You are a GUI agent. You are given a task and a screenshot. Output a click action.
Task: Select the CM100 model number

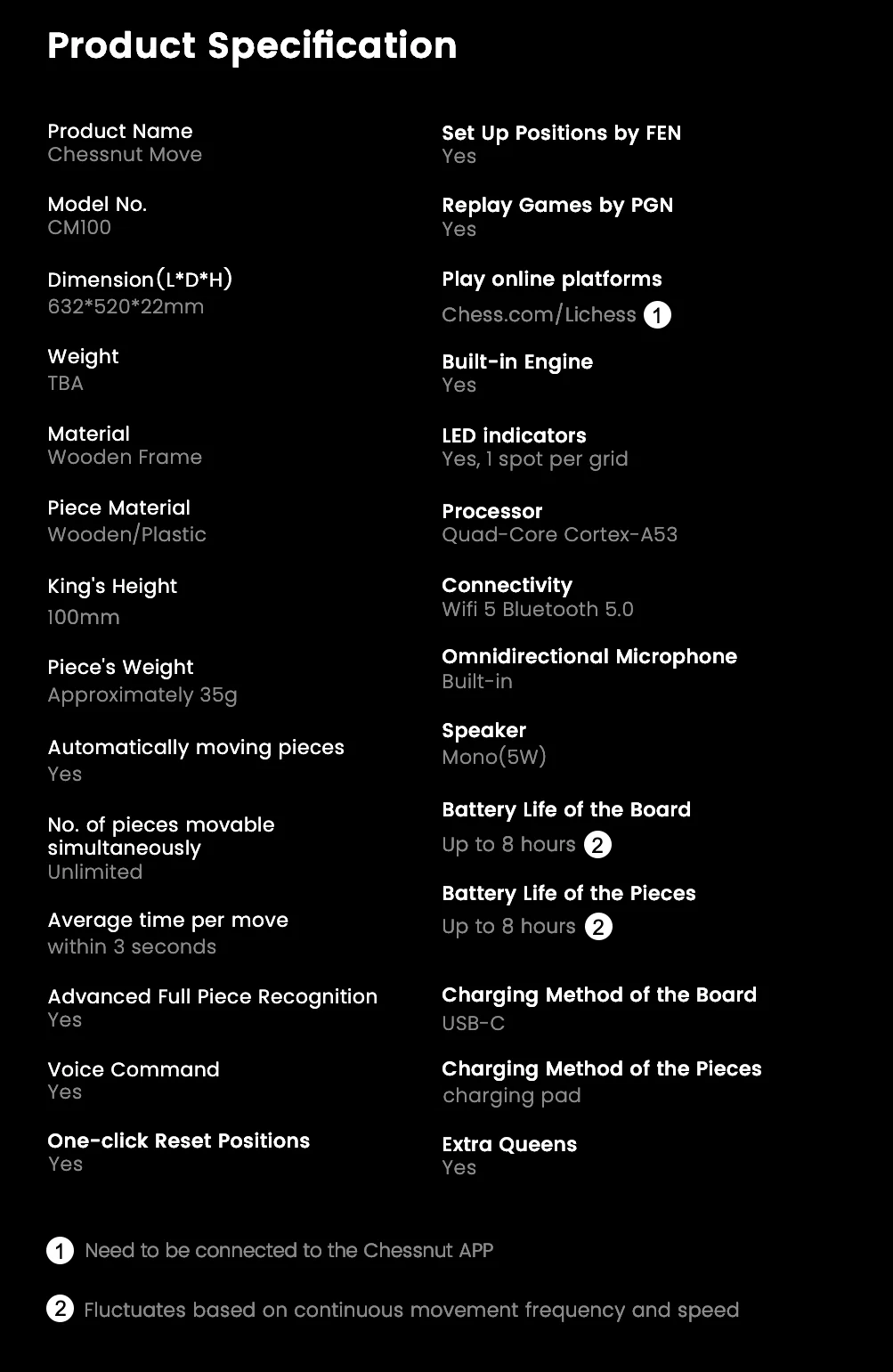pos(79,228)
